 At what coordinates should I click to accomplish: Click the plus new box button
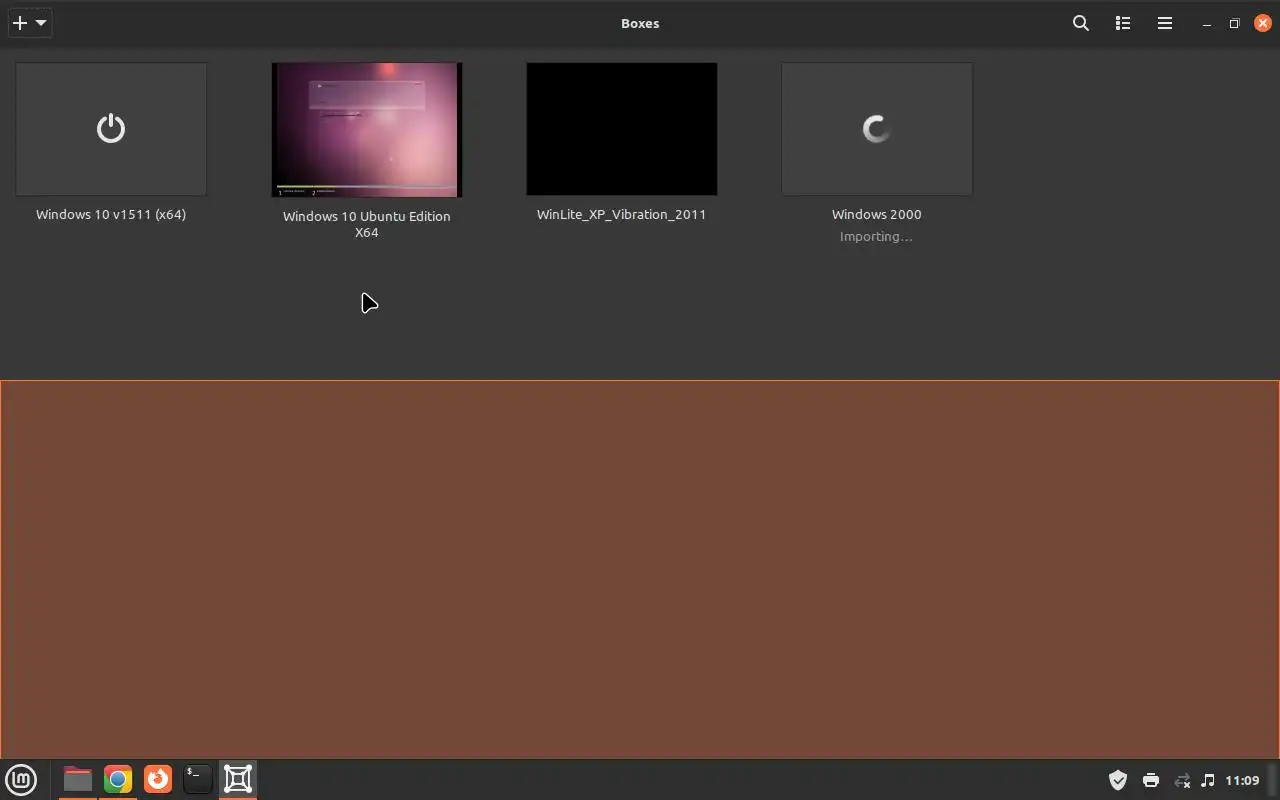click(19, 23)
